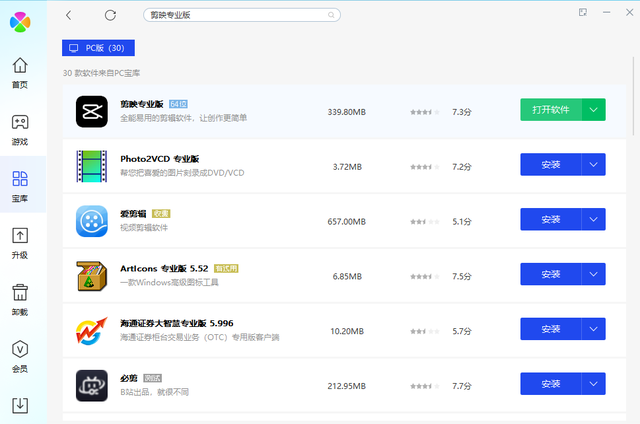640x424 pixels.
Task: Open the 剪映专业版 title link
Action: click(x=142, y=104)
